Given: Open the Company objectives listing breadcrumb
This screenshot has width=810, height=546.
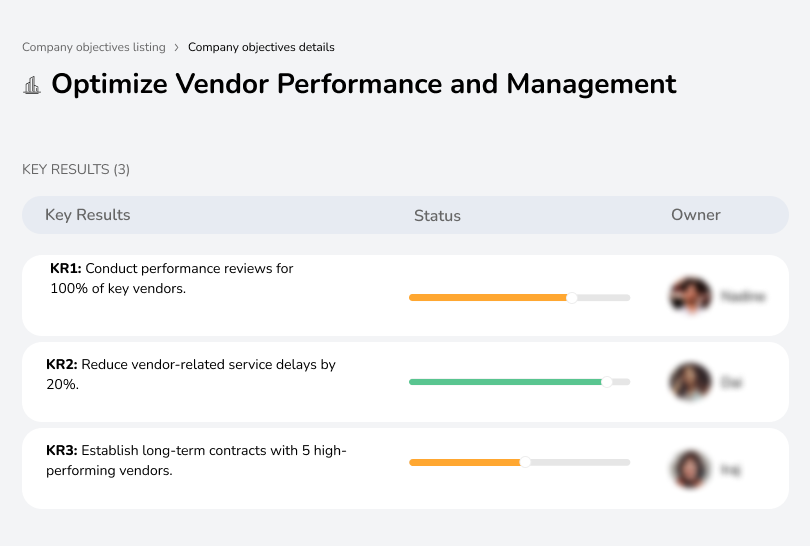Looking at the screenshot, I should pyautogui.click(x=94, y=47).
